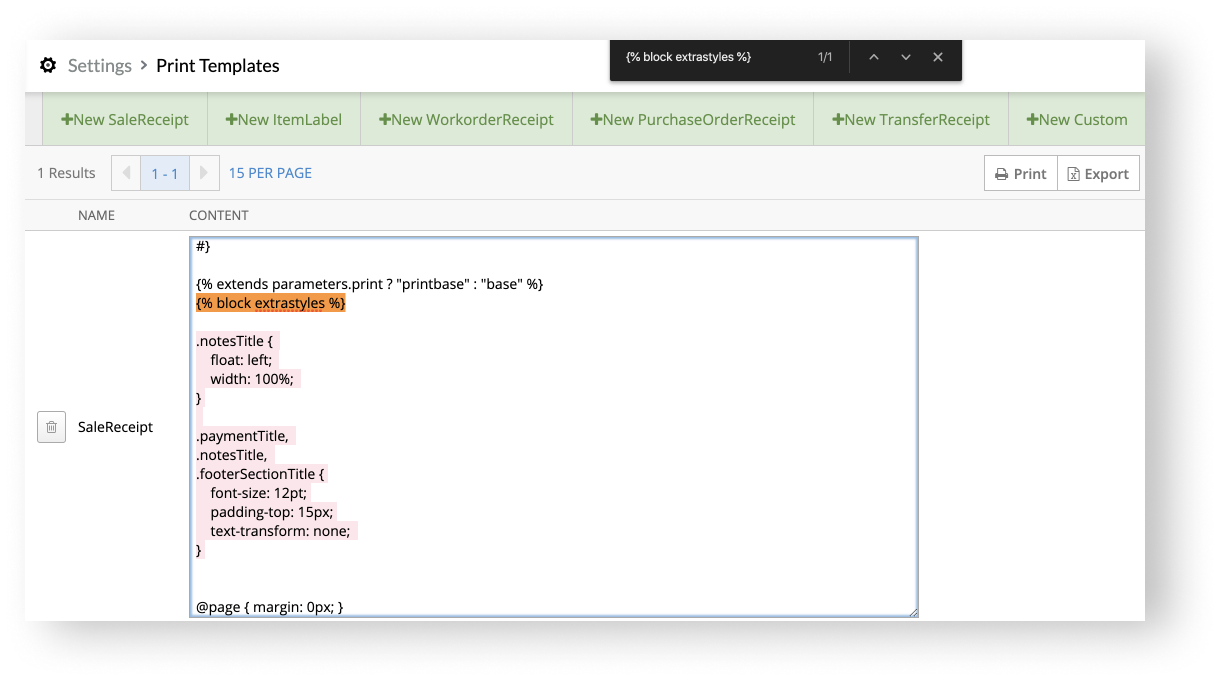Create a New WorkorderReceipt template

[466, 119]
